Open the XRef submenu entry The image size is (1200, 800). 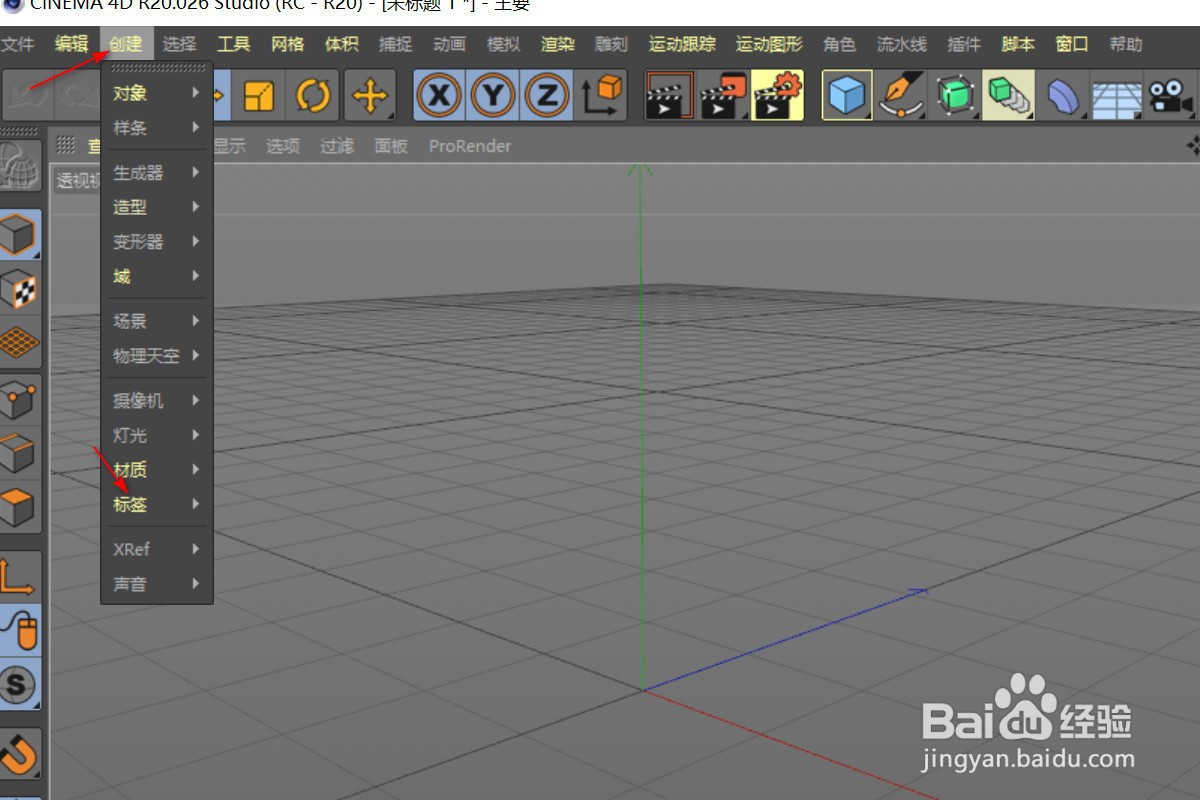tap(157, 549)
